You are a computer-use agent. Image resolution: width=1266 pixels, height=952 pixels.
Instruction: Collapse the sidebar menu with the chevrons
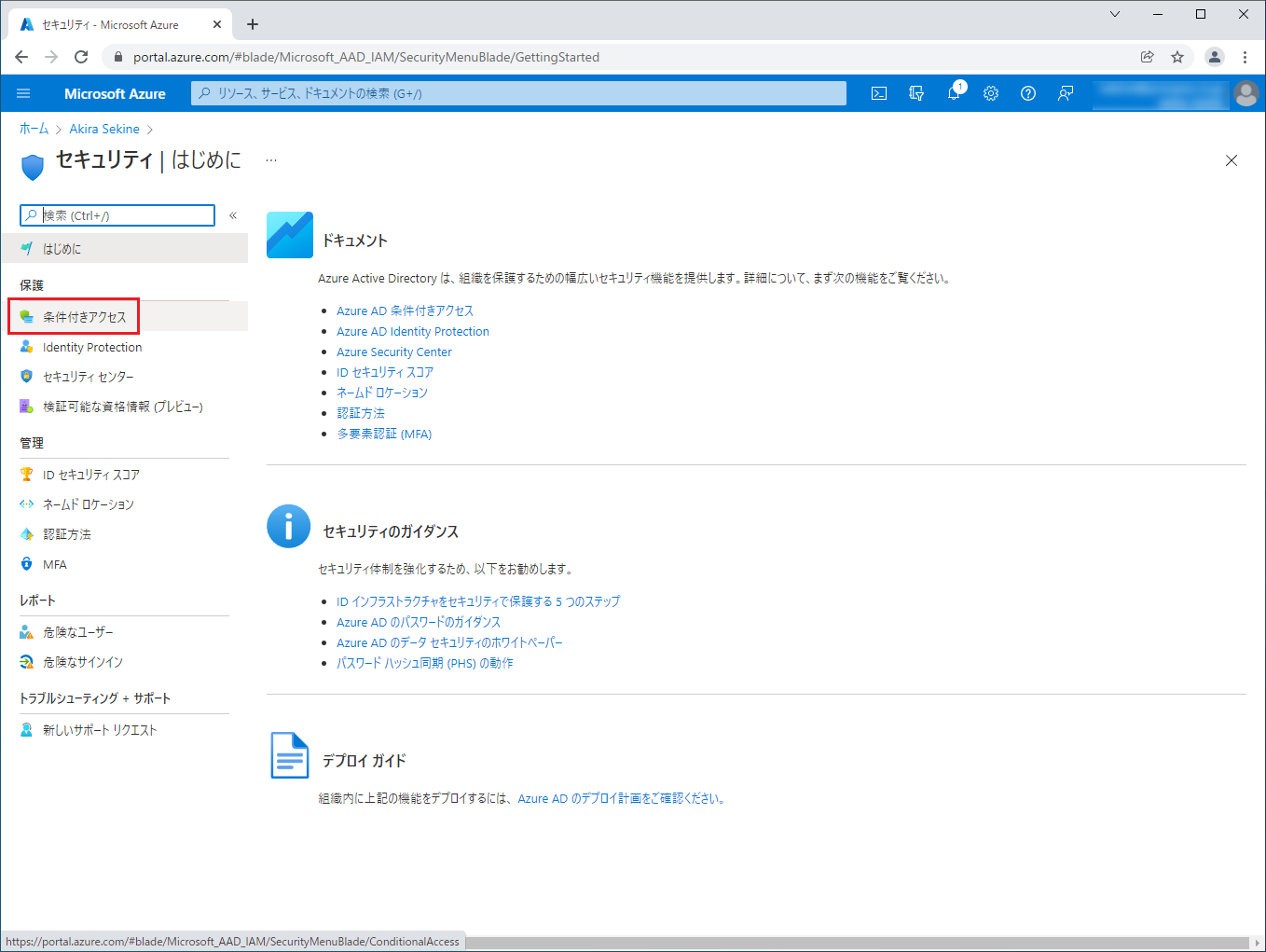[233, 215]
